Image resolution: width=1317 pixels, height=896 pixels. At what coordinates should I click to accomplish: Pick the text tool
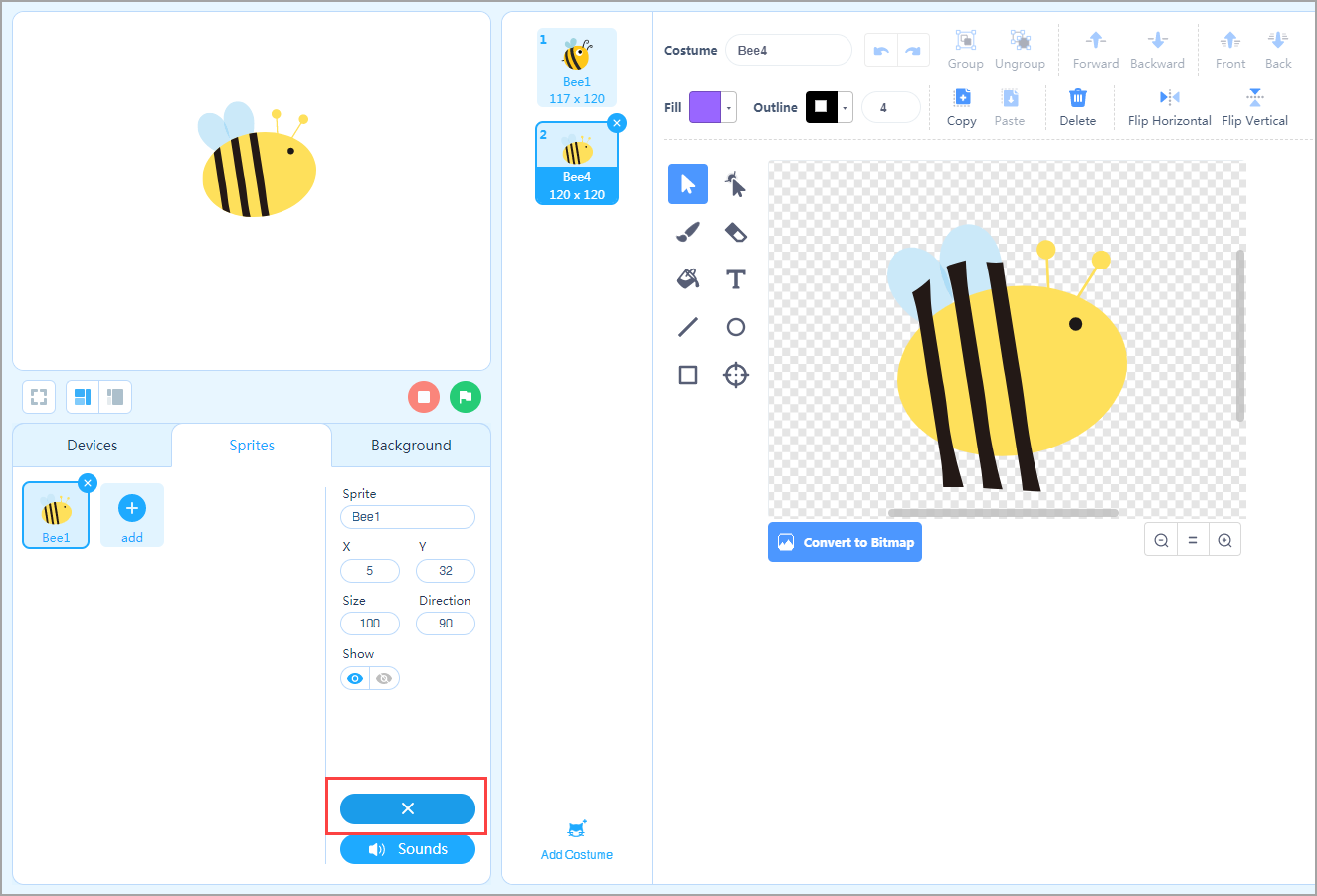[736, 279]
